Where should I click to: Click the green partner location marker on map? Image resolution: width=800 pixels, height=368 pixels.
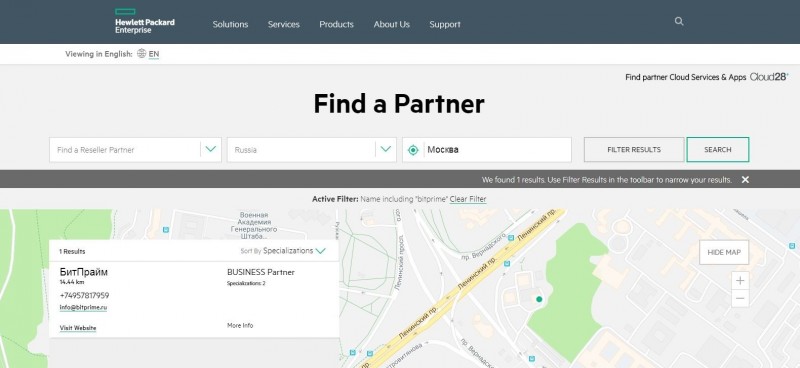coord(539,299)
